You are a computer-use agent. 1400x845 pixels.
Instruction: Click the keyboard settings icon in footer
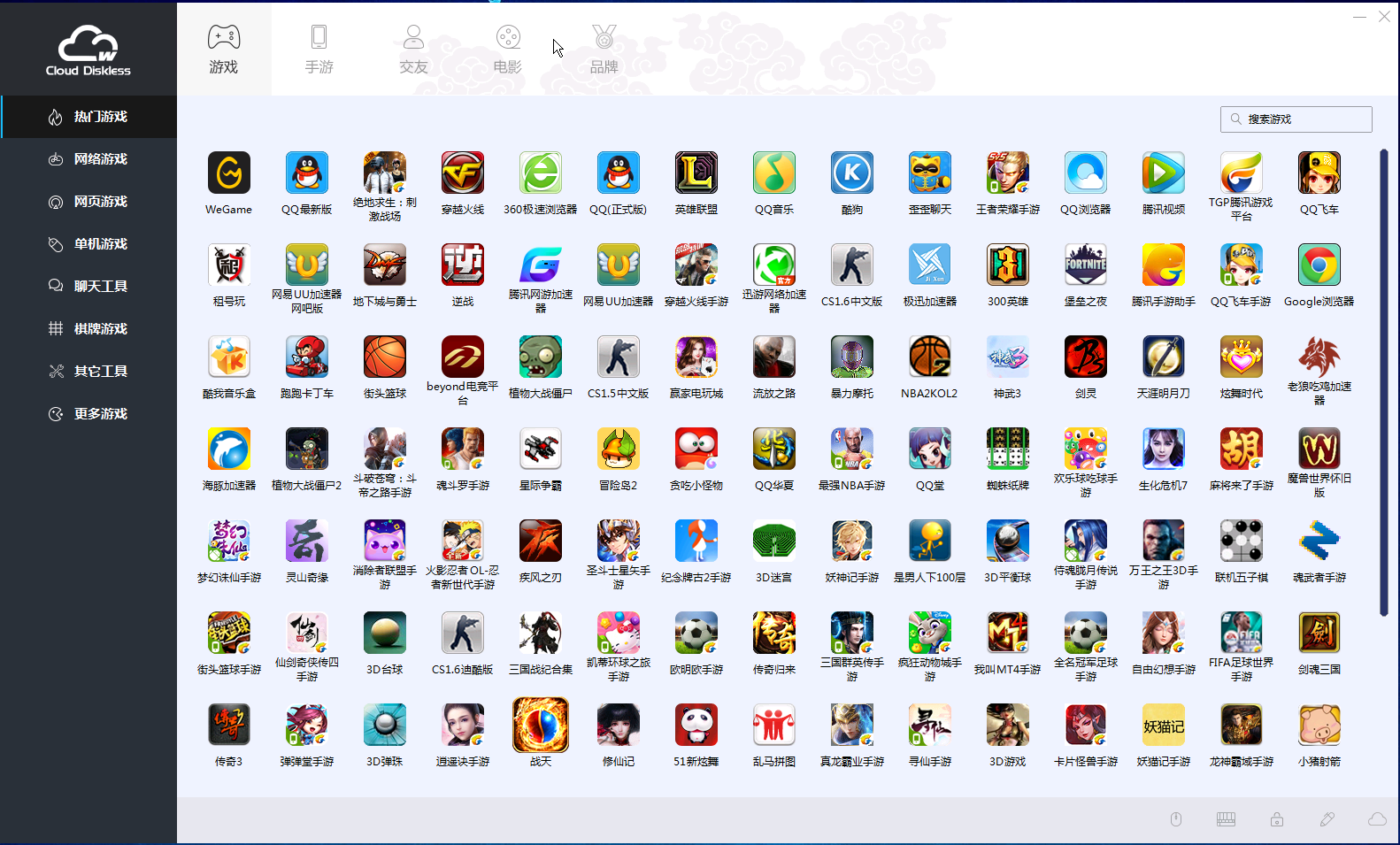[x=1226, y=819]
